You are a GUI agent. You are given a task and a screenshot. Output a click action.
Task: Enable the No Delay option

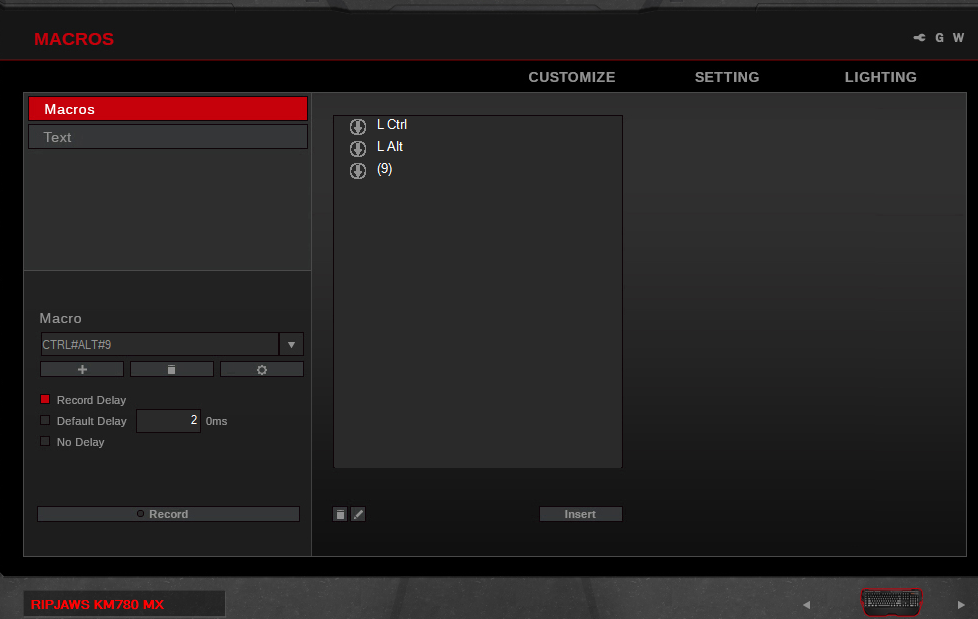point(45,441)
